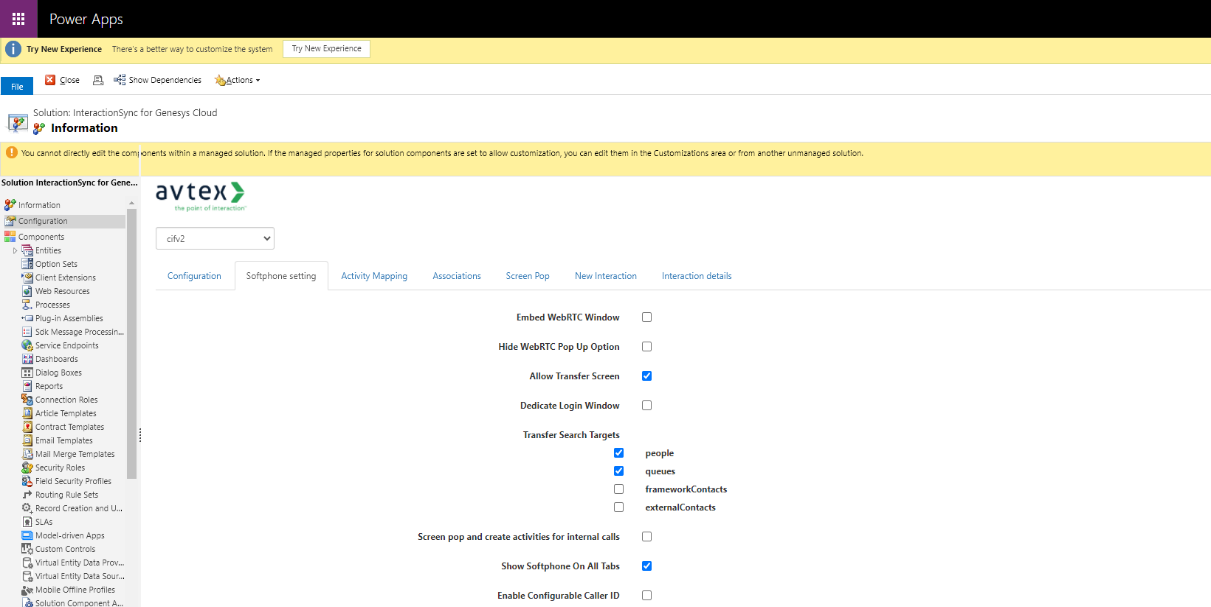Click Show Dependencies label in toolbar
1211x607 pixels.
(165, 80)
